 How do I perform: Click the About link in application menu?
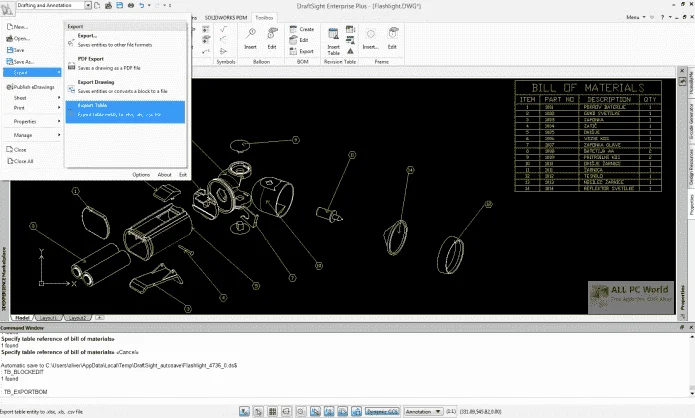coord(164,175)
